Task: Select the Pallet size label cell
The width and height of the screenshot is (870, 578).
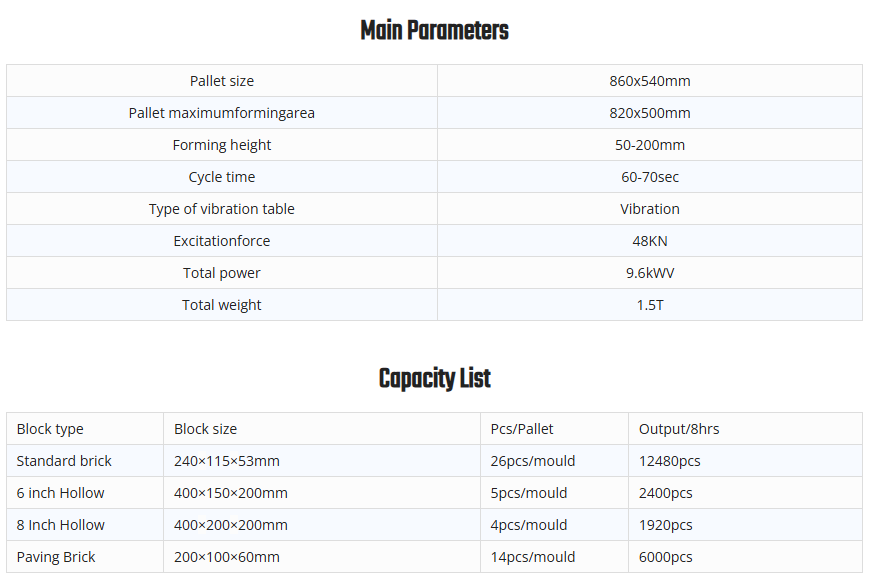Action: [222, 81]
